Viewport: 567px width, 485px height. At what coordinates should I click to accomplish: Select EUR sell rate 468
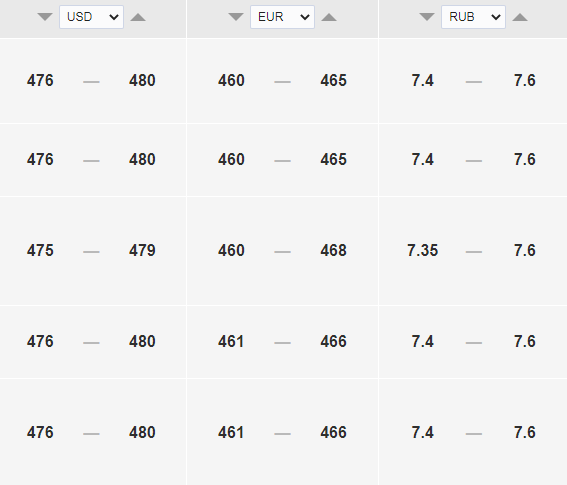[x=333, y=250]
